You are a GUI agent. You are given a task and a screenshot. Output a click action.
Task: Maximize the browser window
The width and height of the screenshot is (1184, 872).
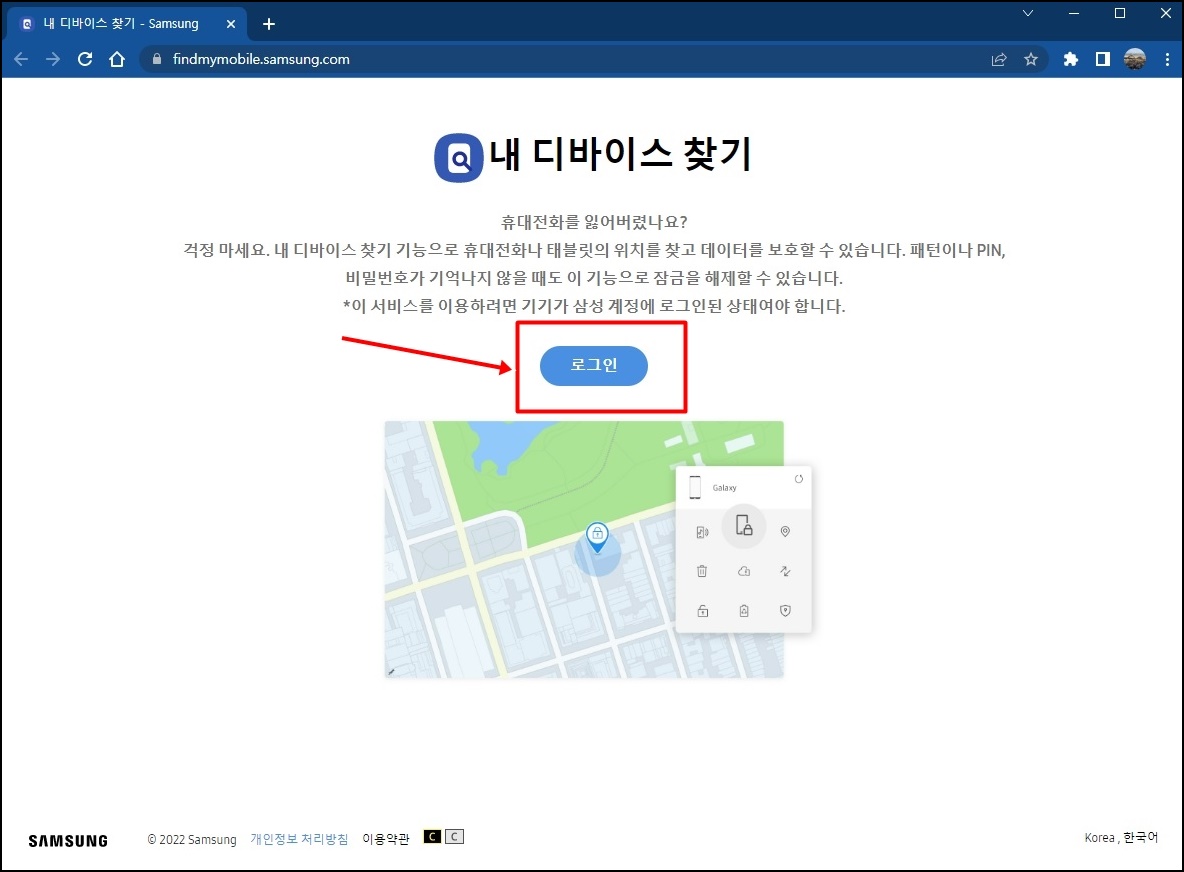point(1120,14)
